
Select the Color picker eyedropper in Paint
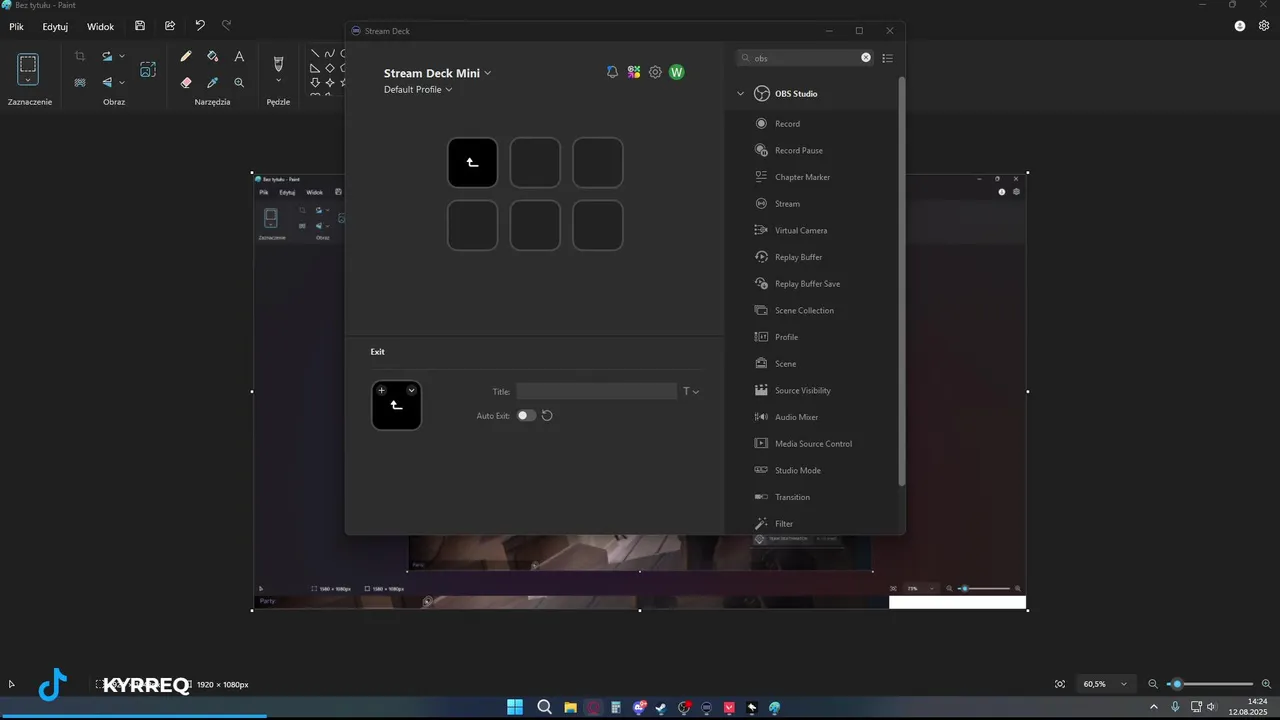pos(212,83)
